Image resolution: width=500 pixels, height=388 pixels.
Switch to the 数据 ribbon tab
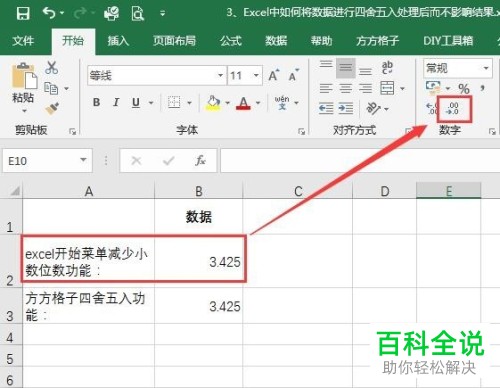coord(276,41)
